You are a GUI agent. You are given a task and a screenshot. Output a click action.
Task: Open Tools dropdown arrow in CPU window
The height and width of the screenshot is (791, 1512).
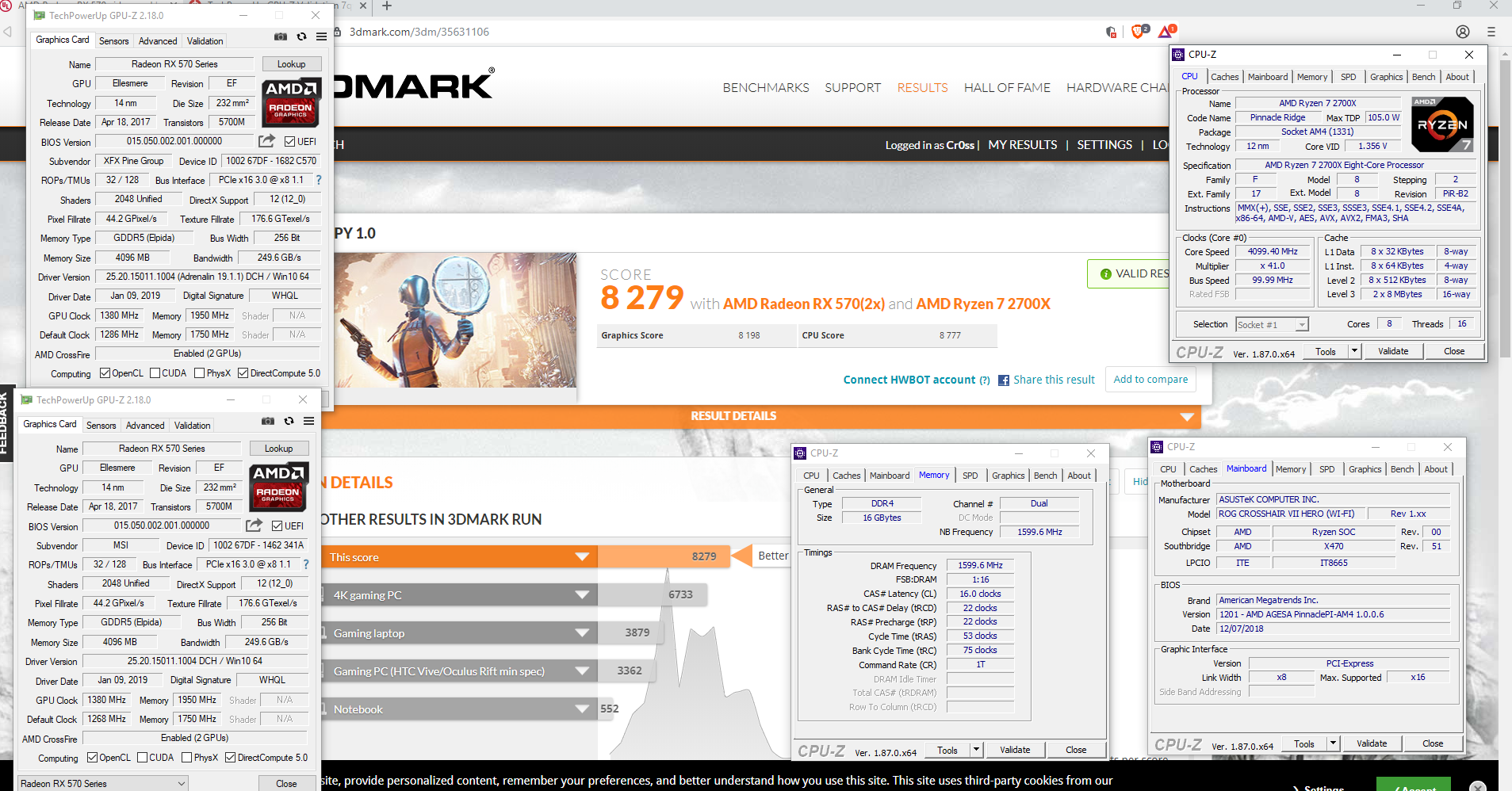[x=1354, y=351]
